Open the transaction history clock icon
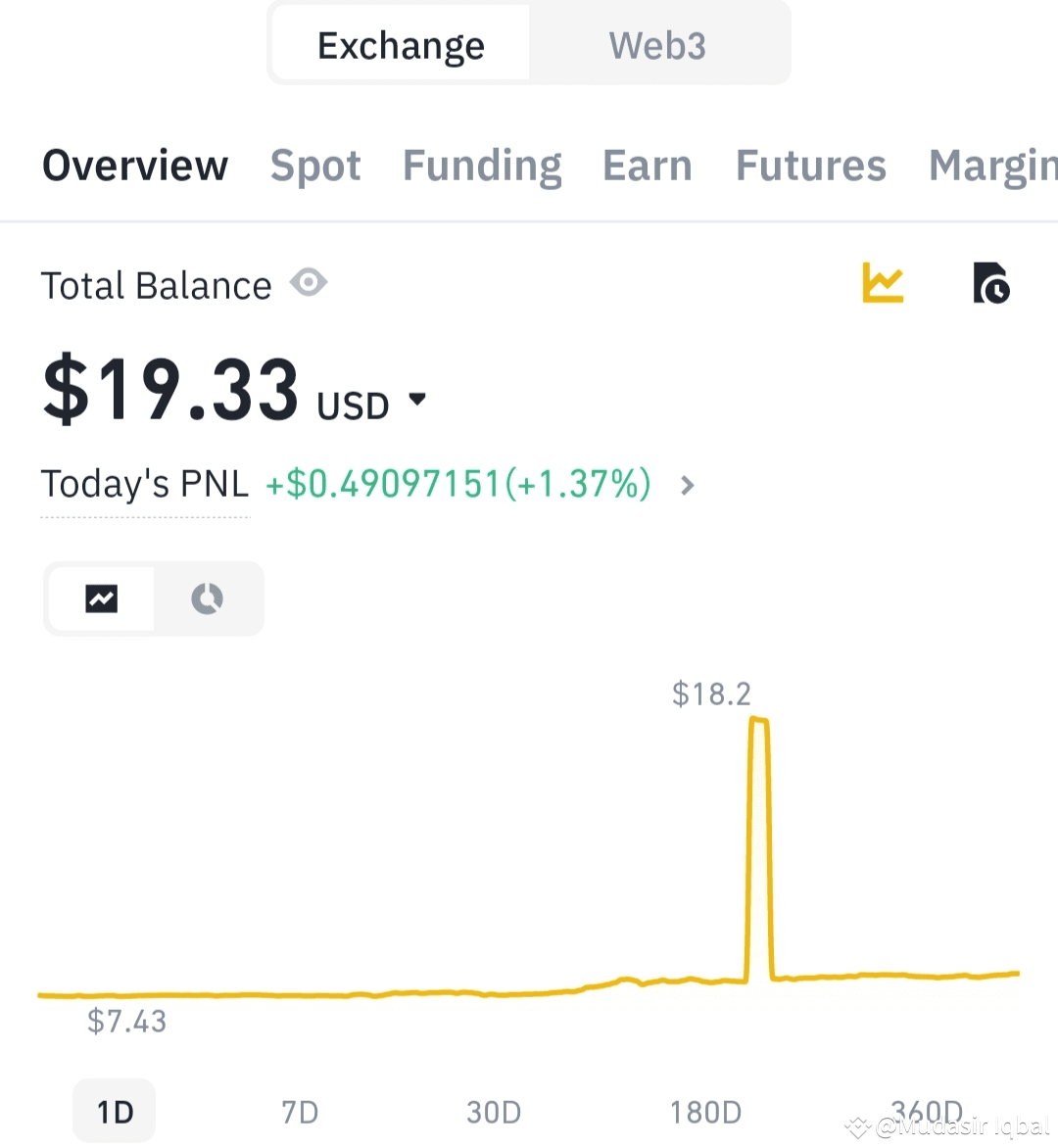The image size is (1058, 1148). tap(990, 283)
